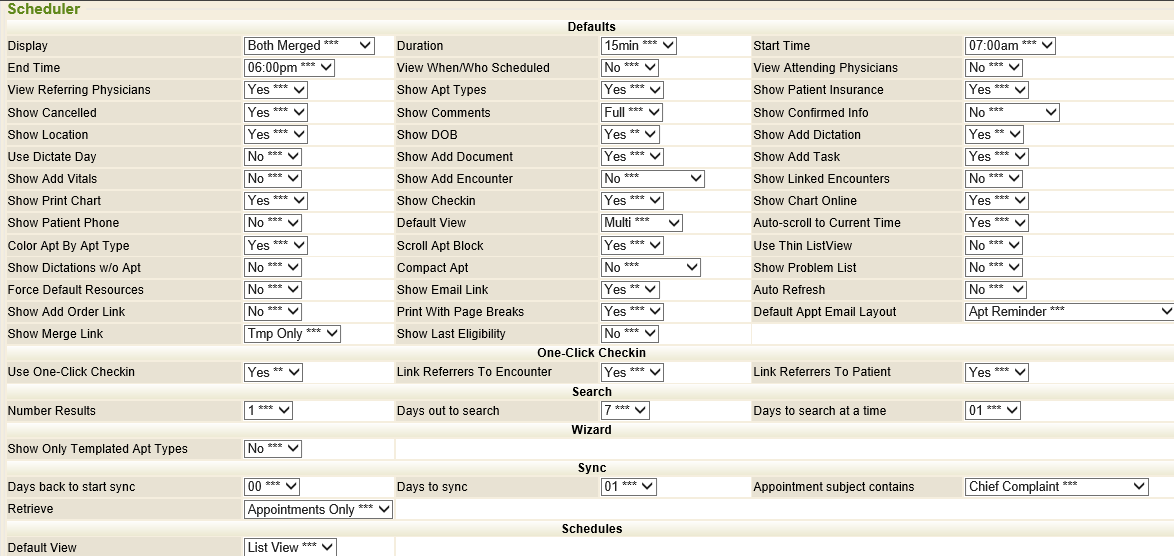Open the Start Time dropdown

point(1010,46)
